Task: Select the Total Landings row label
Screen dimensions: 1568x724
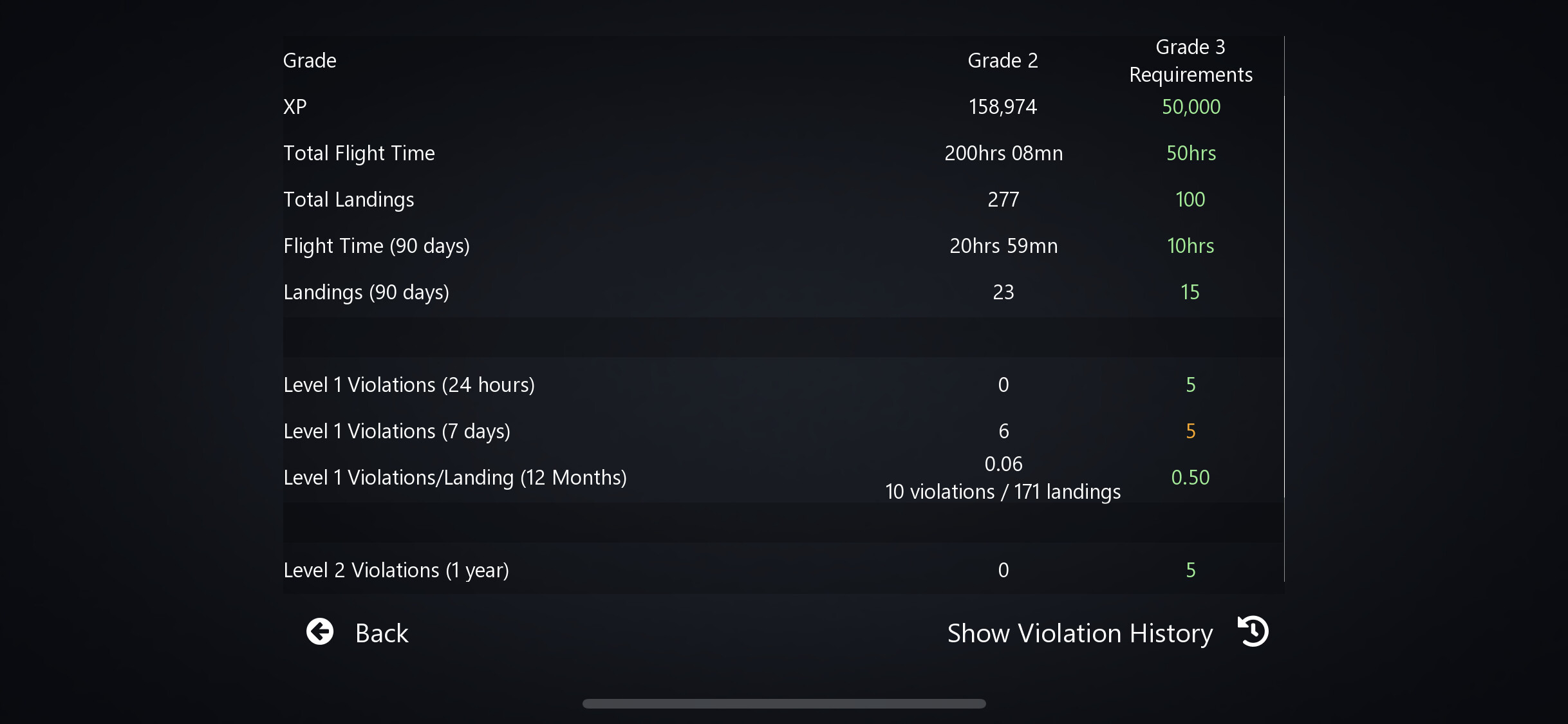Action: [x=348, y=200]
